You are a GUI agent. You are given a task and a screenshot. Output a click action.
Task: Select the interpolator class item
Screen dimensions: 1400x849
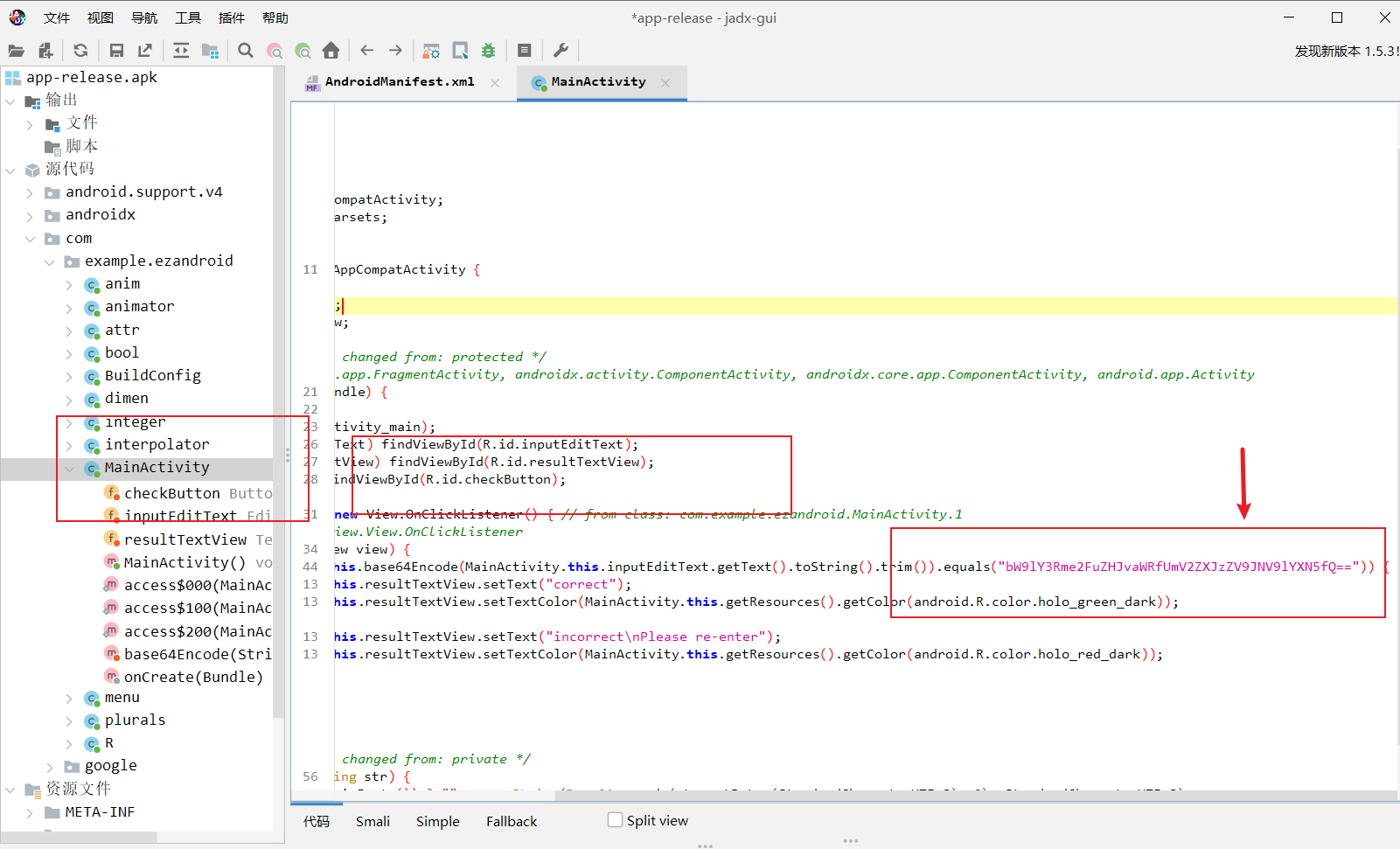157,444
